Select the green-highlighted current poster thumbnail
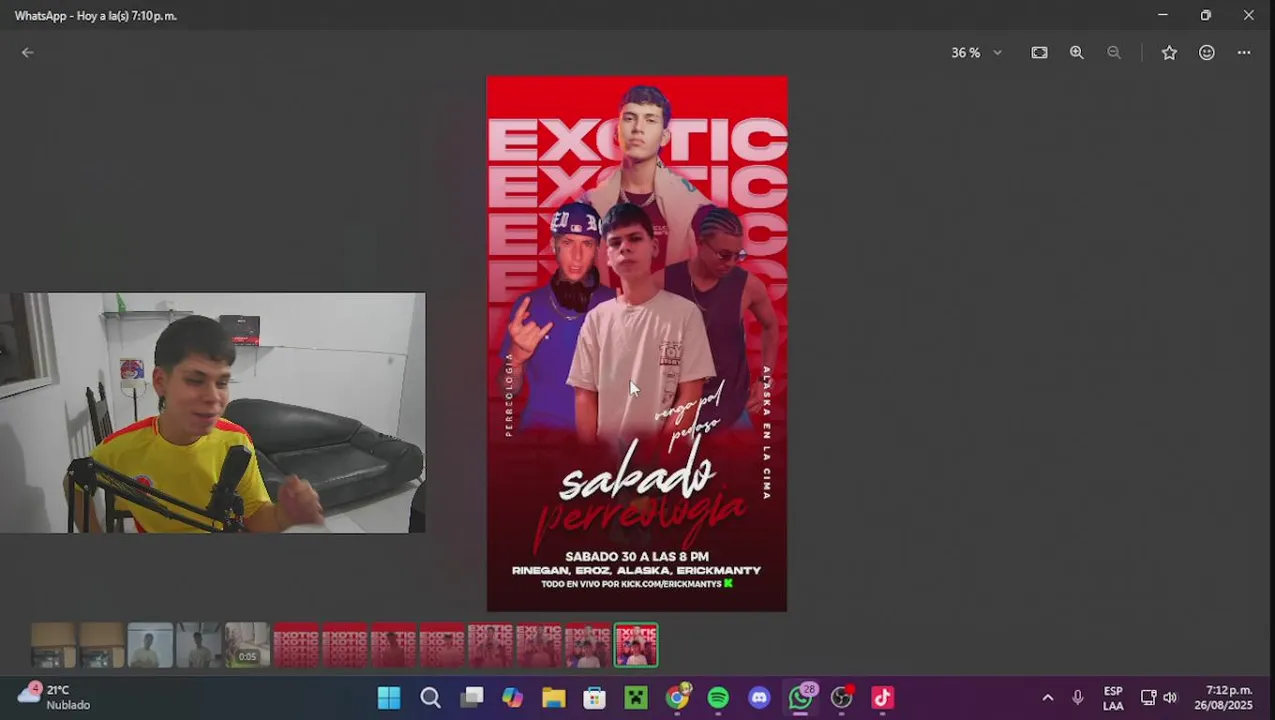 click(636, 645)
